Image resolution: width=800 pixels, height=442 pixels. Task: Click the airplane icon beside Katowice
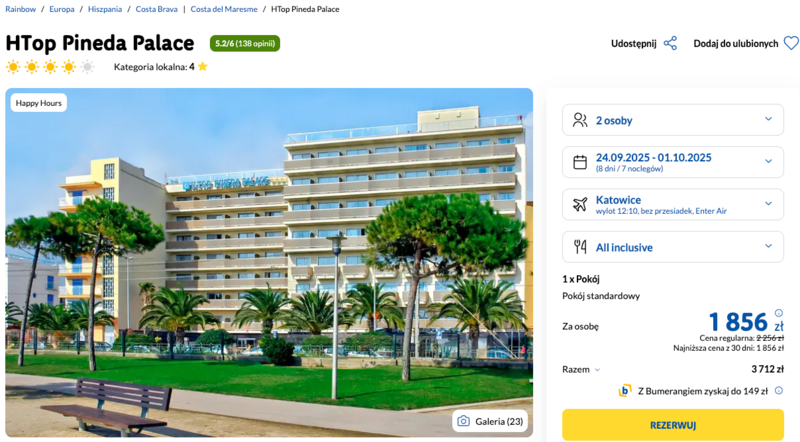pos(580,205)
